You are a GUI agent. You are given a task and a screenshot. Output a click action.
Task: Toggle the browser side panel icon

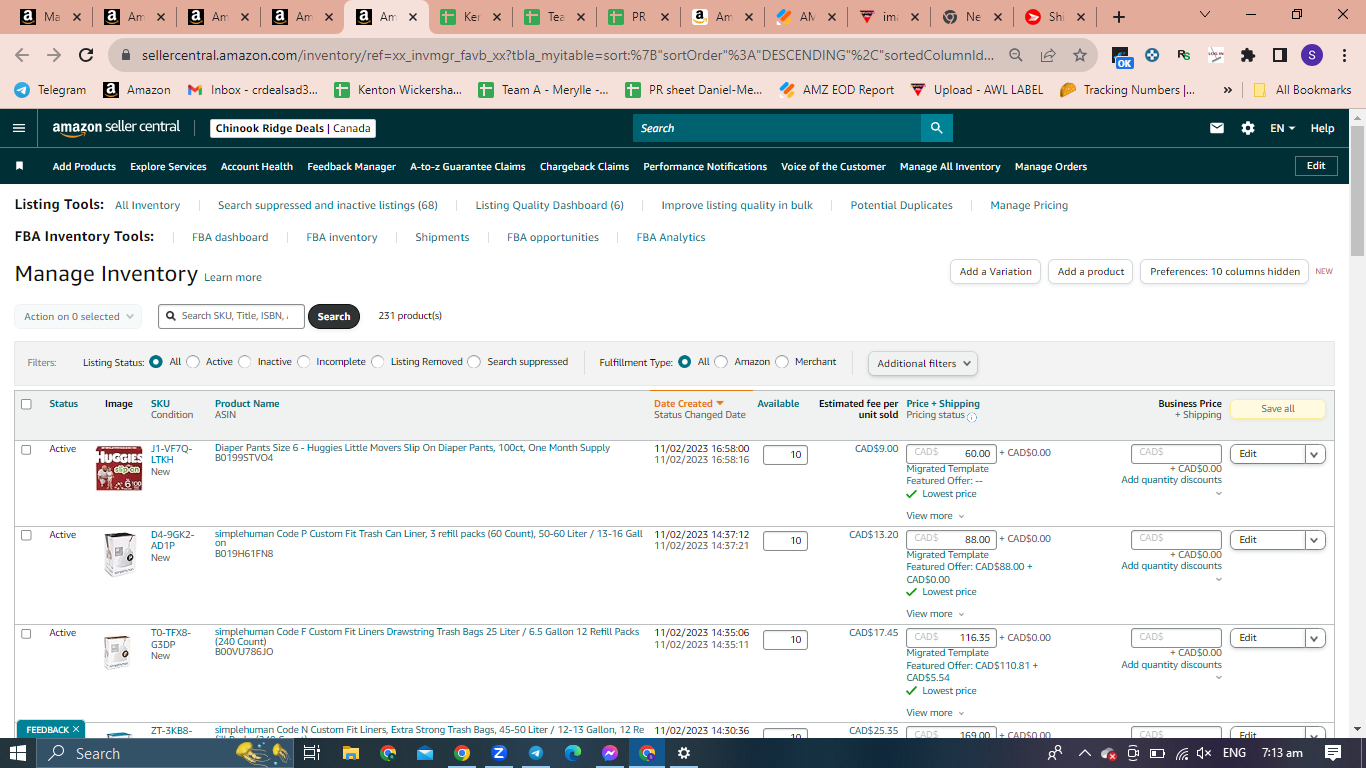1280,56
